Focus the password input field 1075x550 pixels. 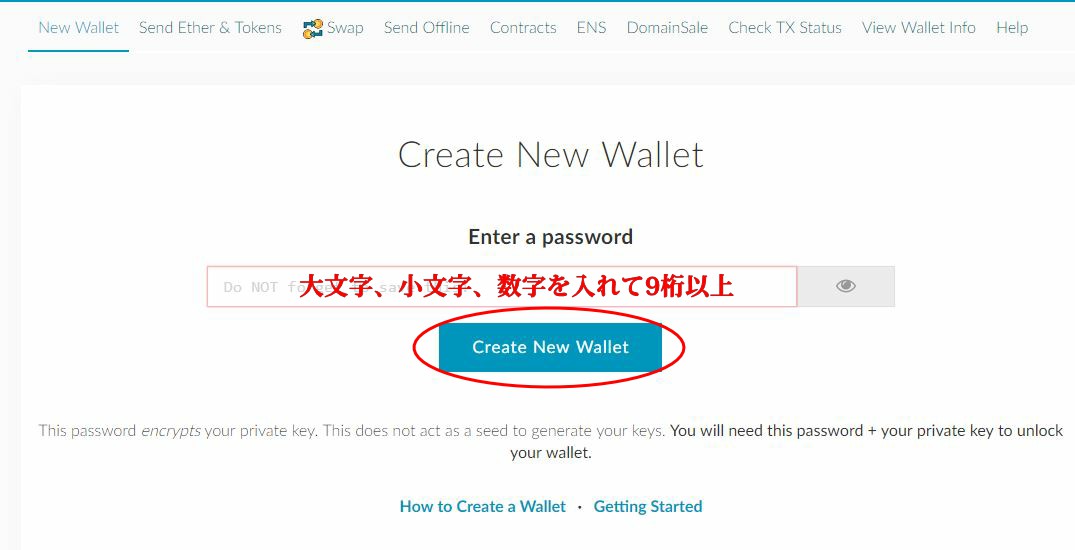502,287
